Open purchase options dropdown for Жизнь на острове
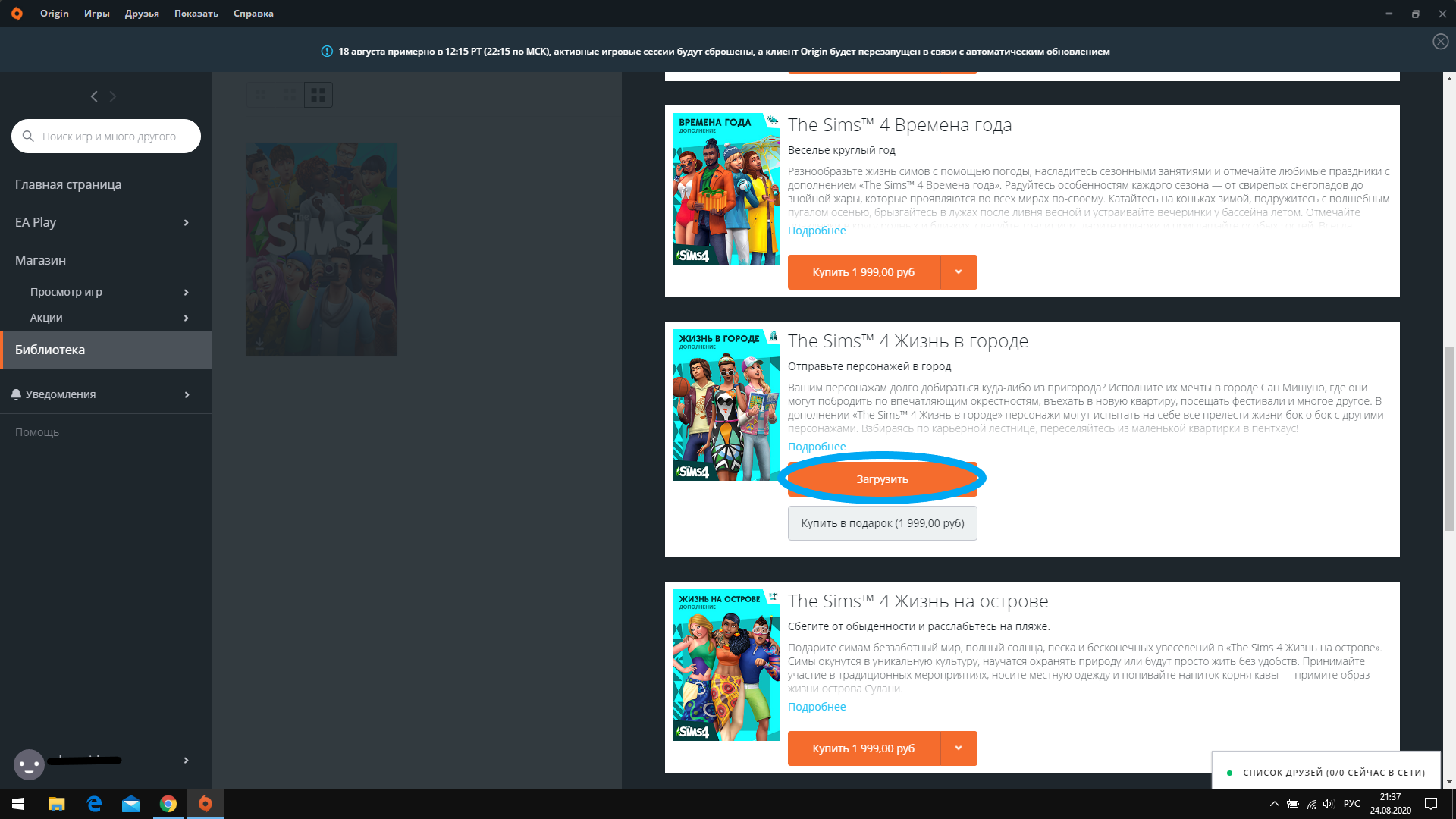This screenshot has width=1456, height=819. coord(959,748)
